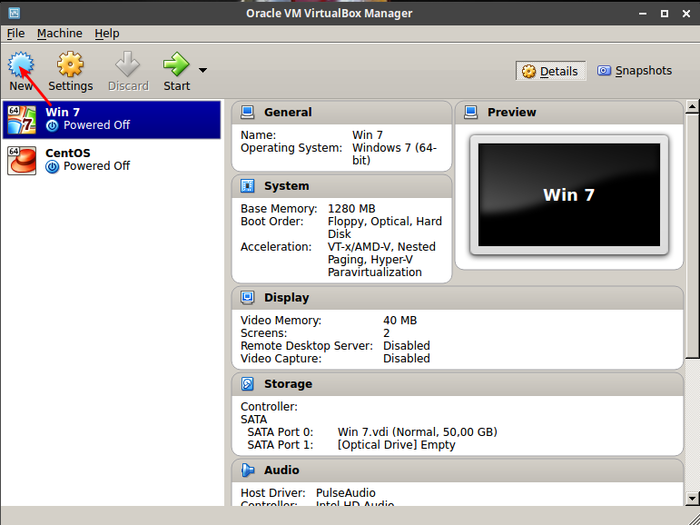Open the System section header
Image resolution: width=700 pixels, height=525 pixels.
[x=342, y=186]
